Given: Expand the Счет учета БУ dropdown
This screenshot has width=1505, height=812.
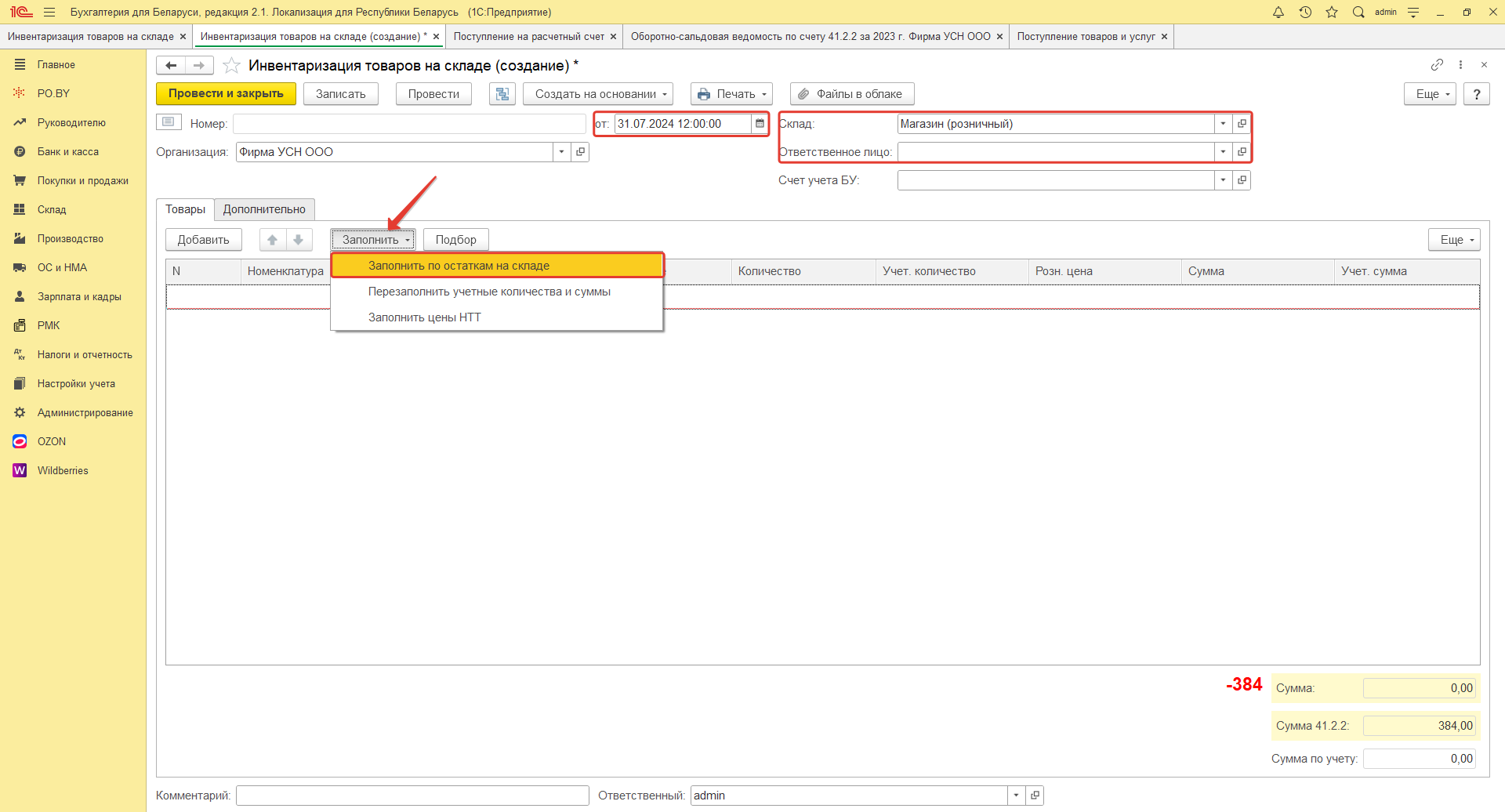Looking at the screenshot, I should click(1223, 180).
